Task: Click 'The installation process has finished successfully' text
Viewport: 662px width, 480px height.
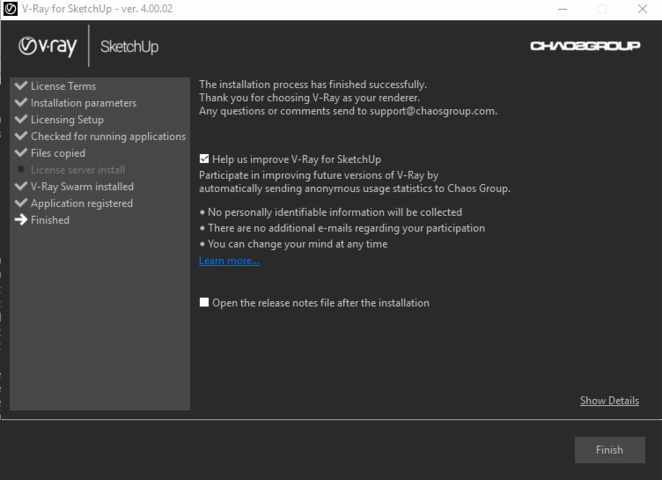Action: 313,84
